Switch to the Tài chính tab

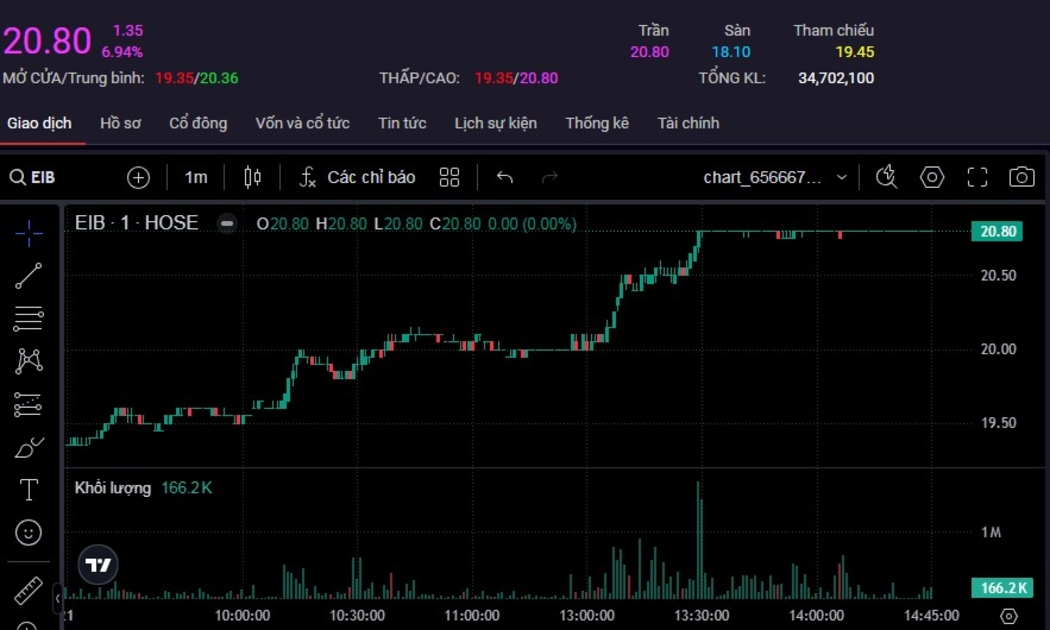pyautogui.click(x=688, y=123)
